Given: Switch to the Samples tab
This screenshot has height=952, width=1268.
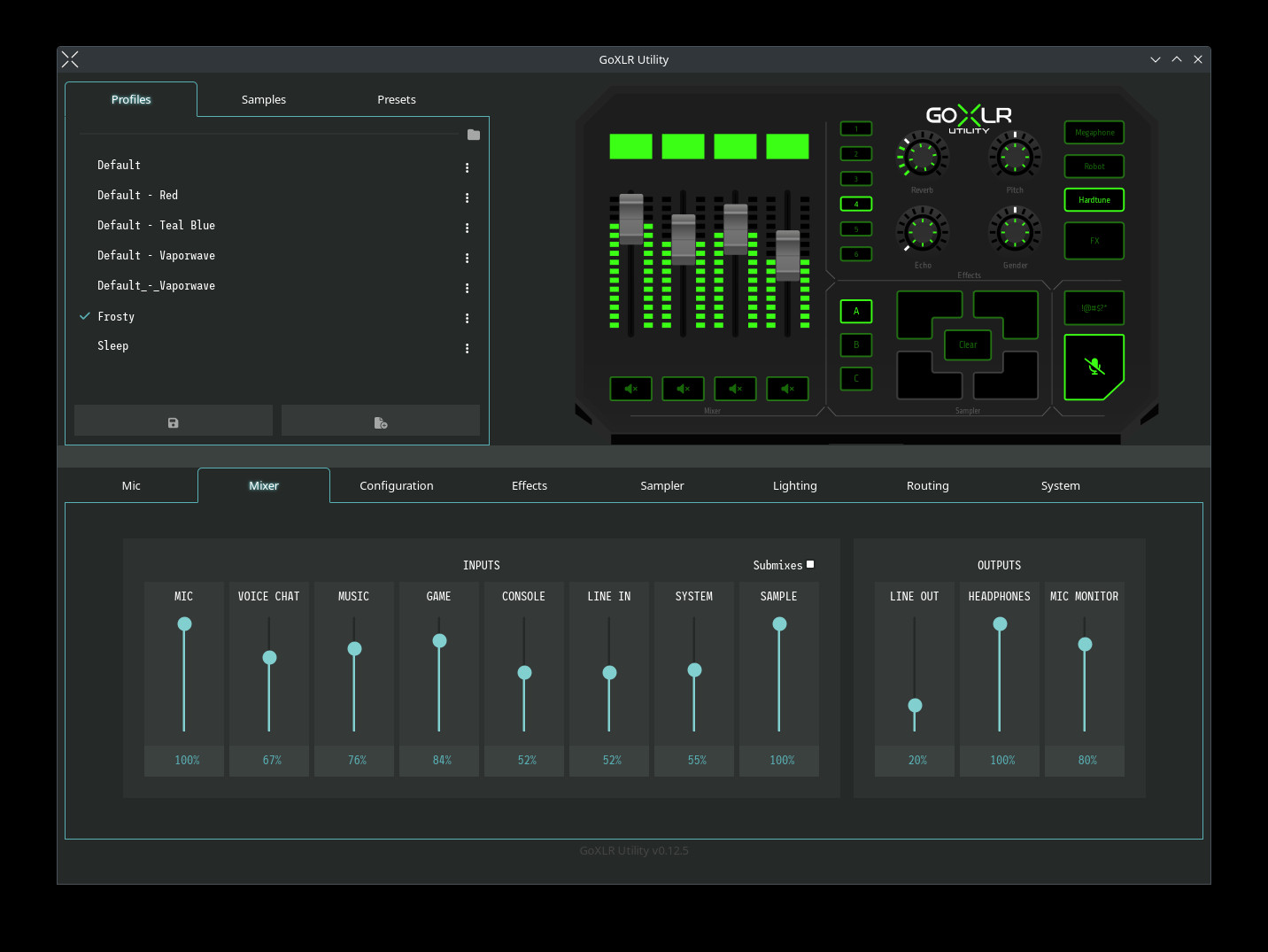Looking at the screenshot, I should point(264,99).
